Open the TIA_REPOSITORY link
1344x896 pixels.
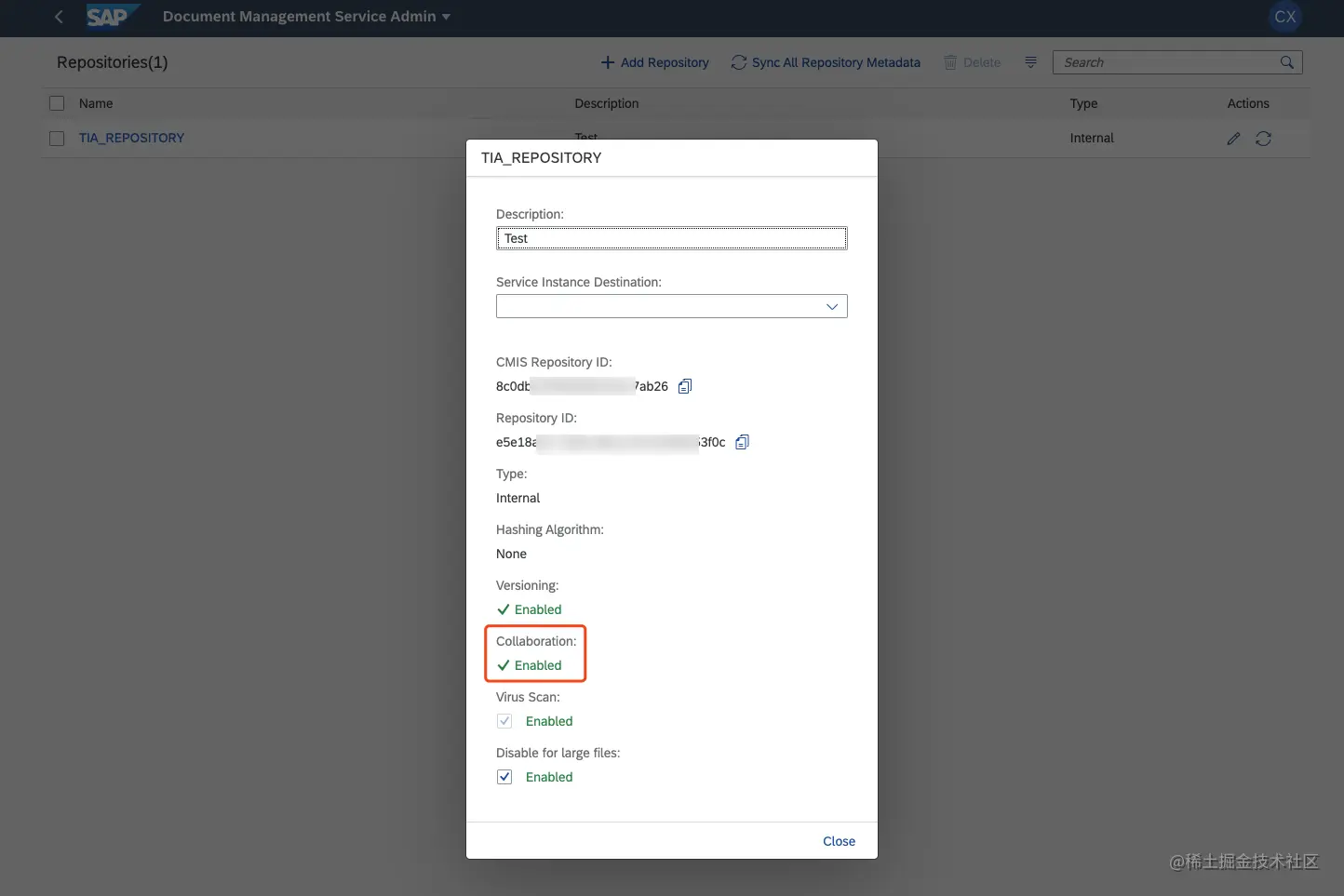coord(131,138)
